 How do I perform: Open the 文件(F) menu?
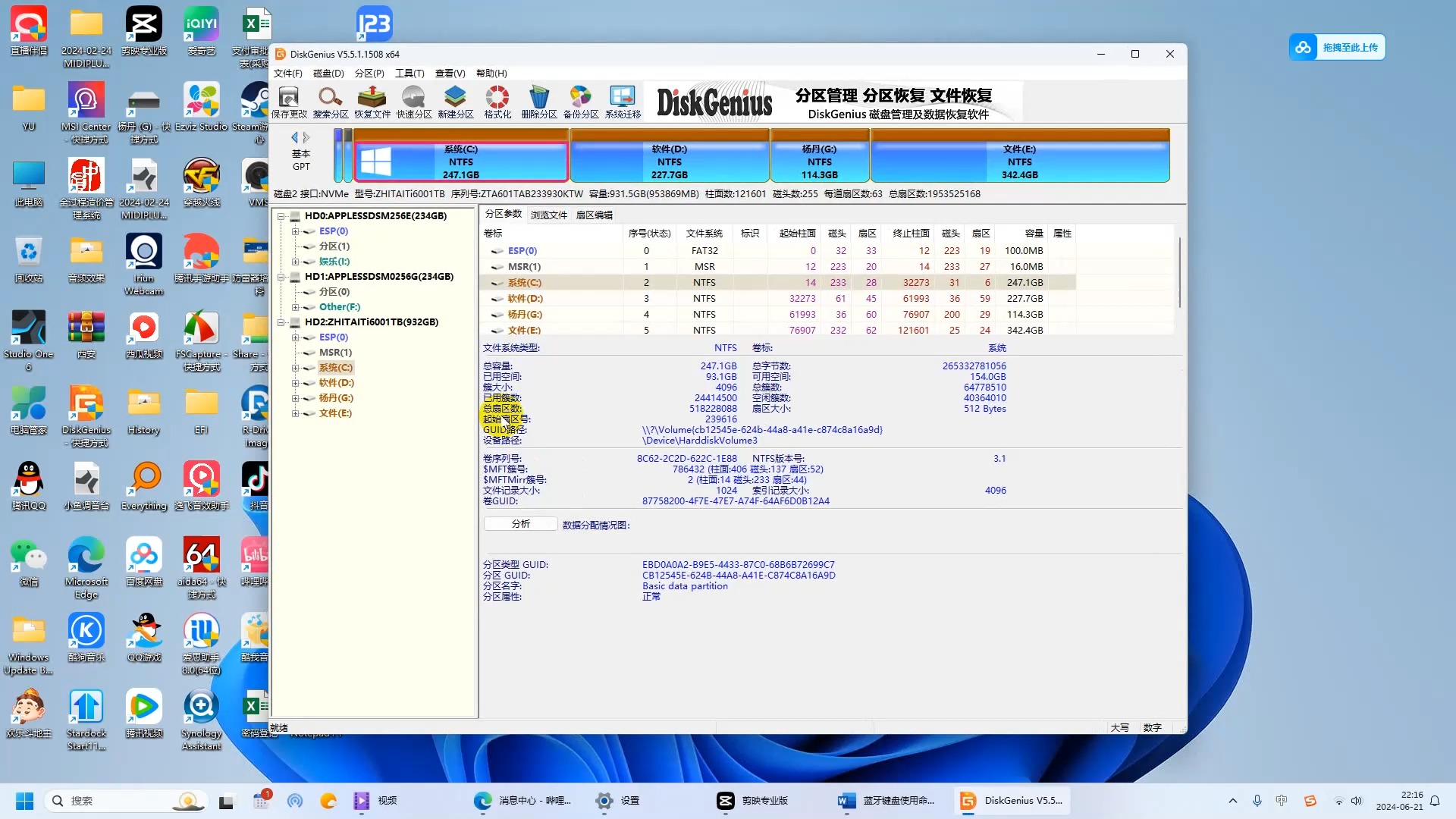coord(287,74)
